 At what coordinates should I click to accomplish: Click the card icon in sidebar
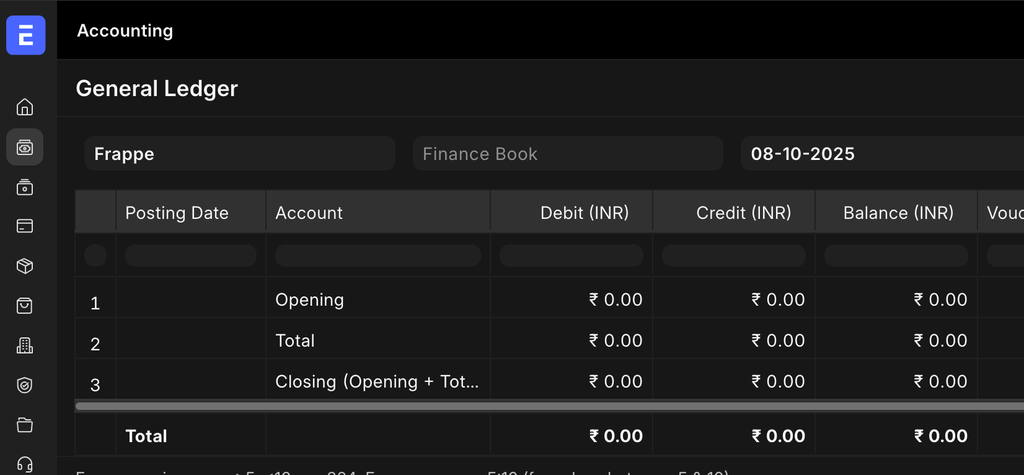point(25,226)
